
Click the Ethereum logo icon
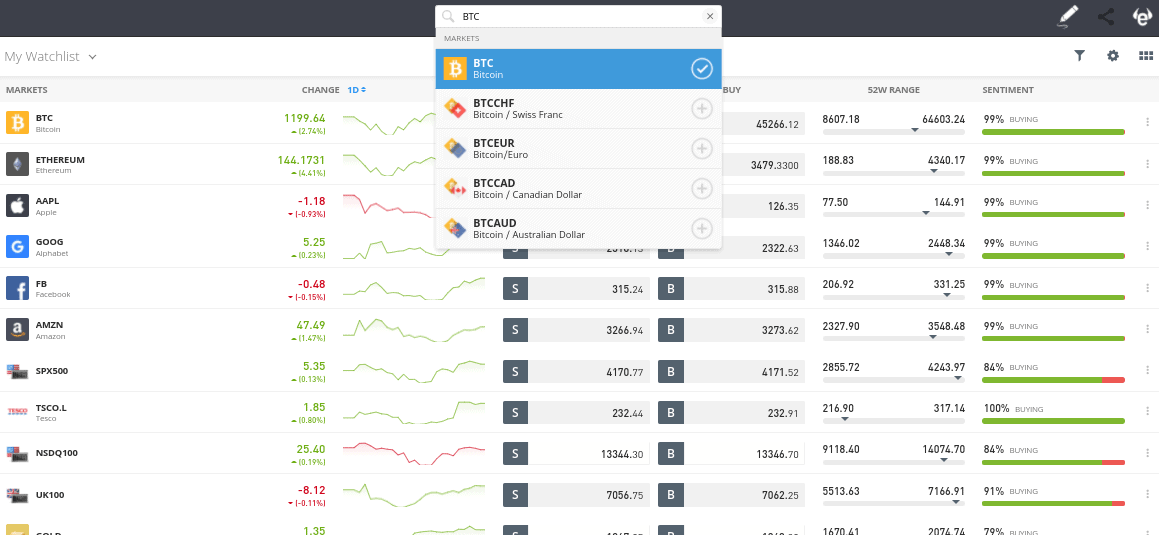17,164
